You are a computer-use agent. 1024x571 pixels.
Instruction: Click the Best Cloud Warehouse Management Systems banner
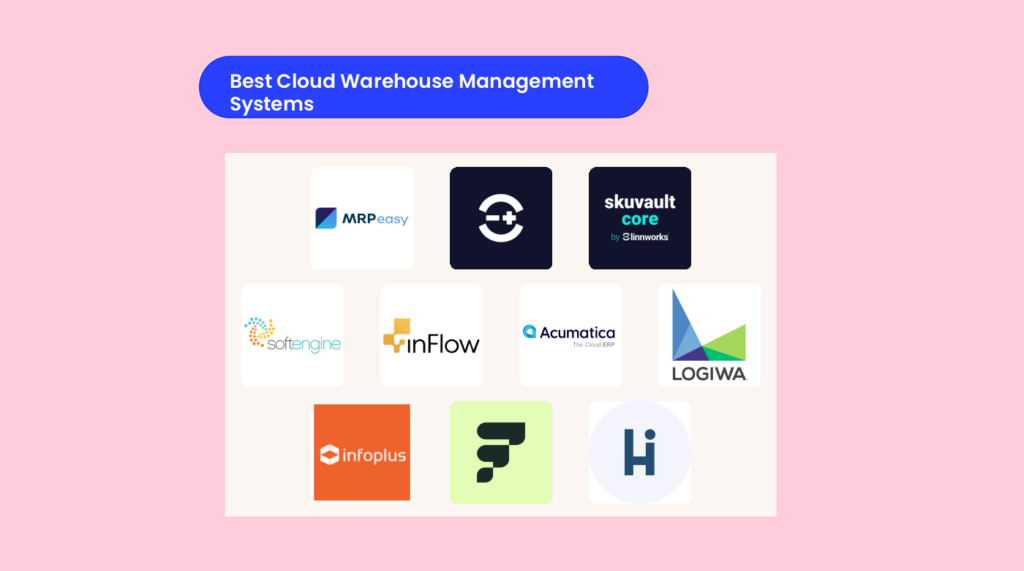[x=424, y=88]
